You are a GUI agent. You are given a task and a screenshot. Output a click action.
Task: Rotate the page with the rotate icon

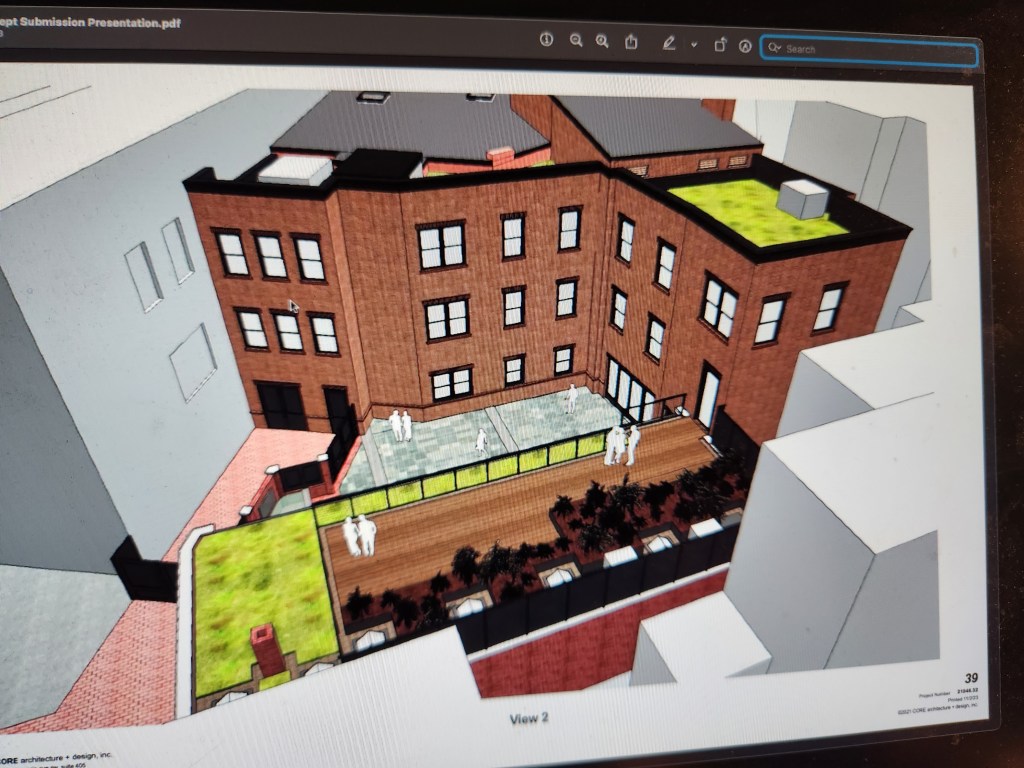coord(720,45)
